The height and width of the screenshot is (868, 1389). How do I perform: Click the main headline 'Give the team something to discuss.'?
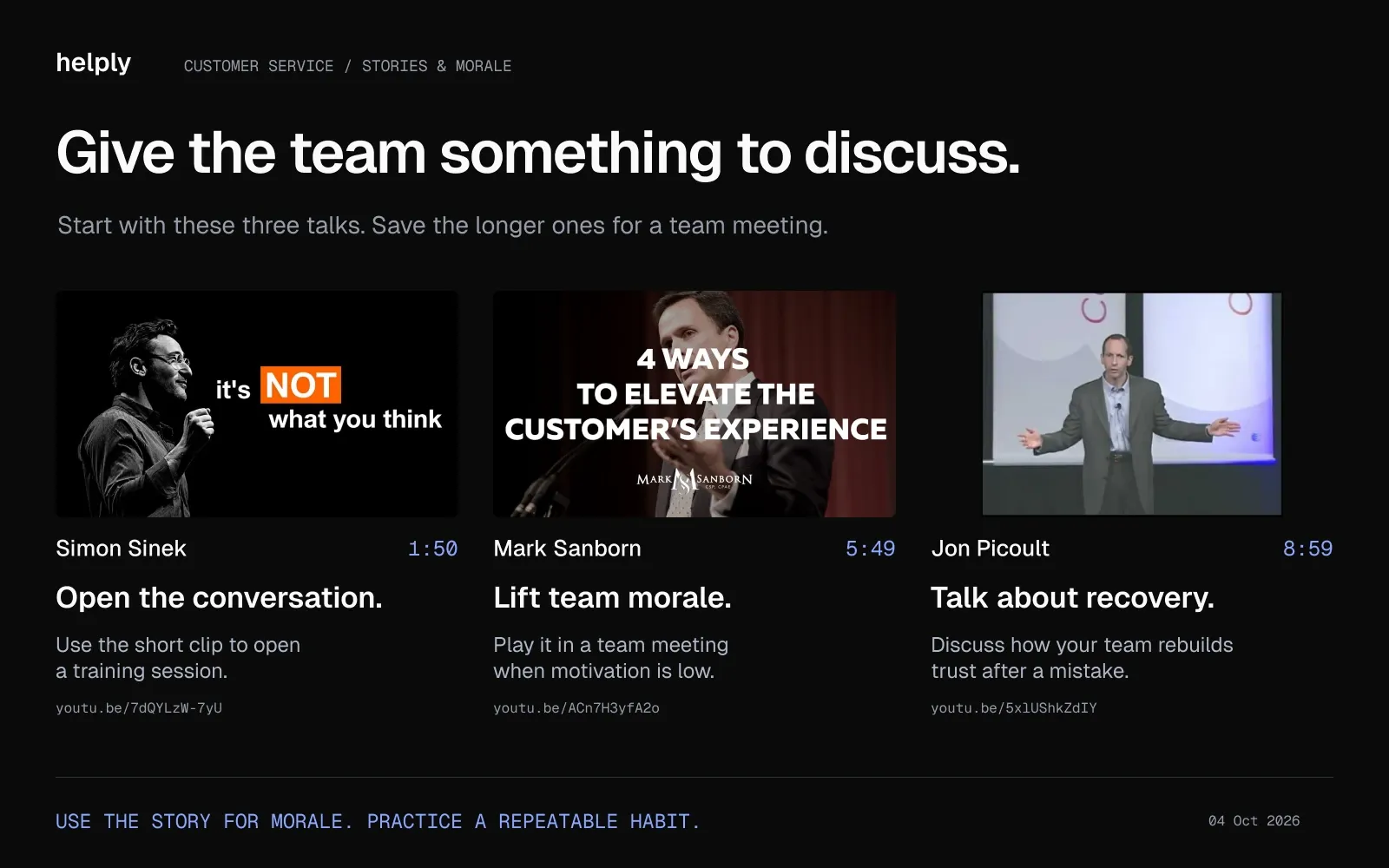(x=538, y=154)
